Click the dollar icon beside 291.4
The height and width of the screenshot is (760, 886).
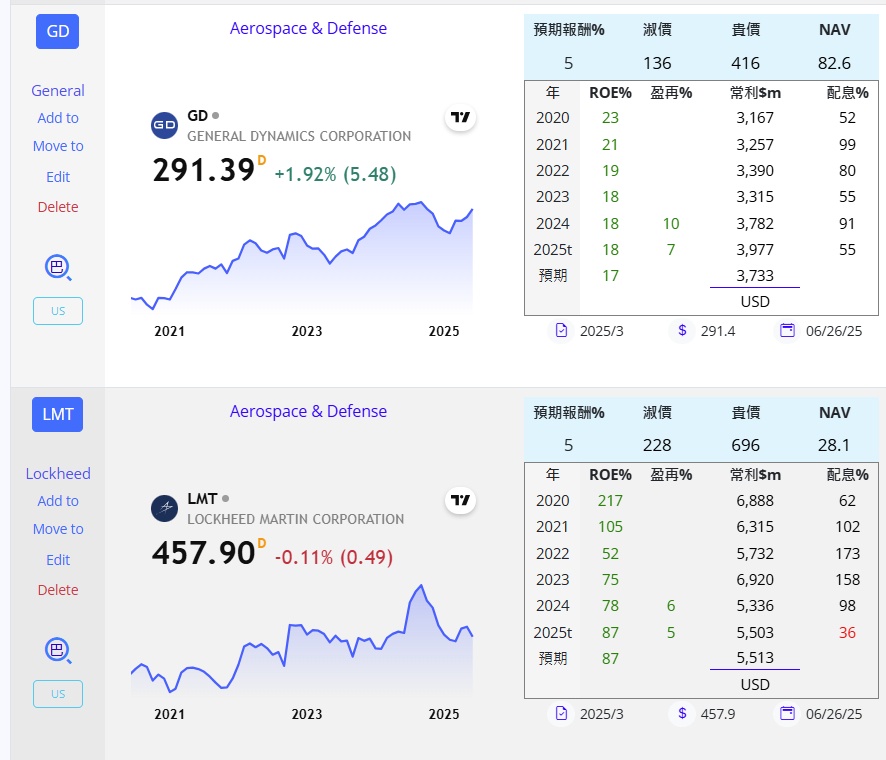click(682, 331)
